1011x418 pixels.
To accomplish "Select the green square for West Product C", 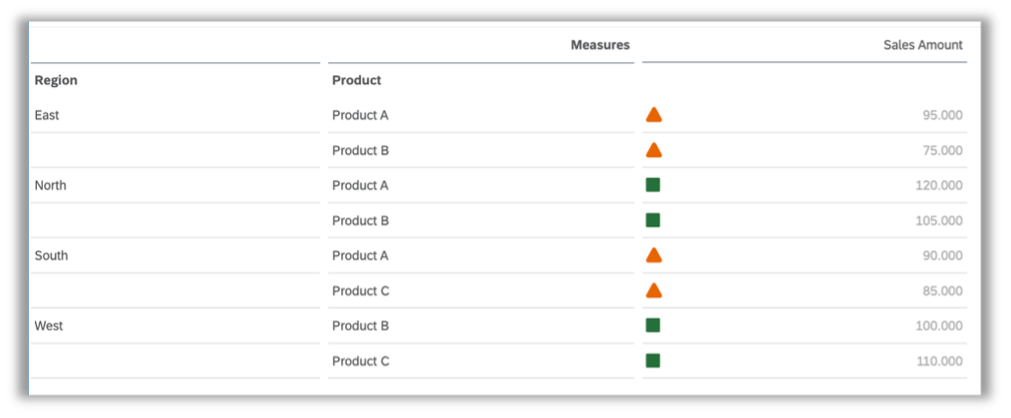I will [653, 361].
